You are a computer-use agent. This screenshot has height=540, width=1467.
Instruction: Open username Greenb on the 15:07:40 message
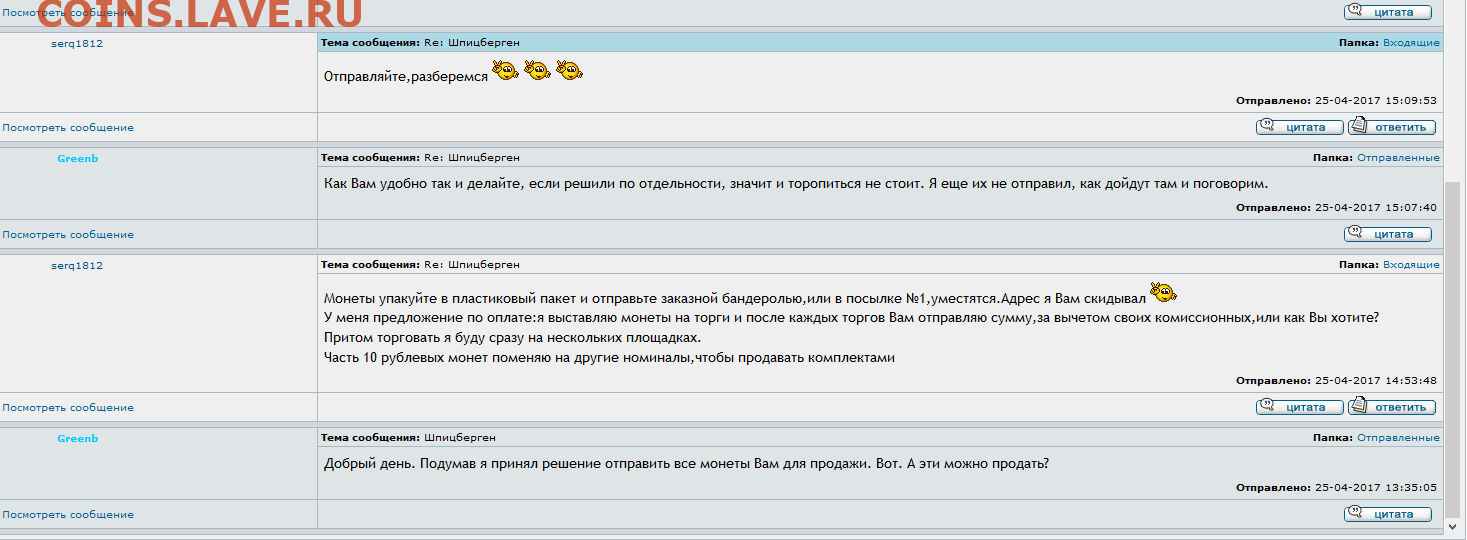[x=77, y=158]
